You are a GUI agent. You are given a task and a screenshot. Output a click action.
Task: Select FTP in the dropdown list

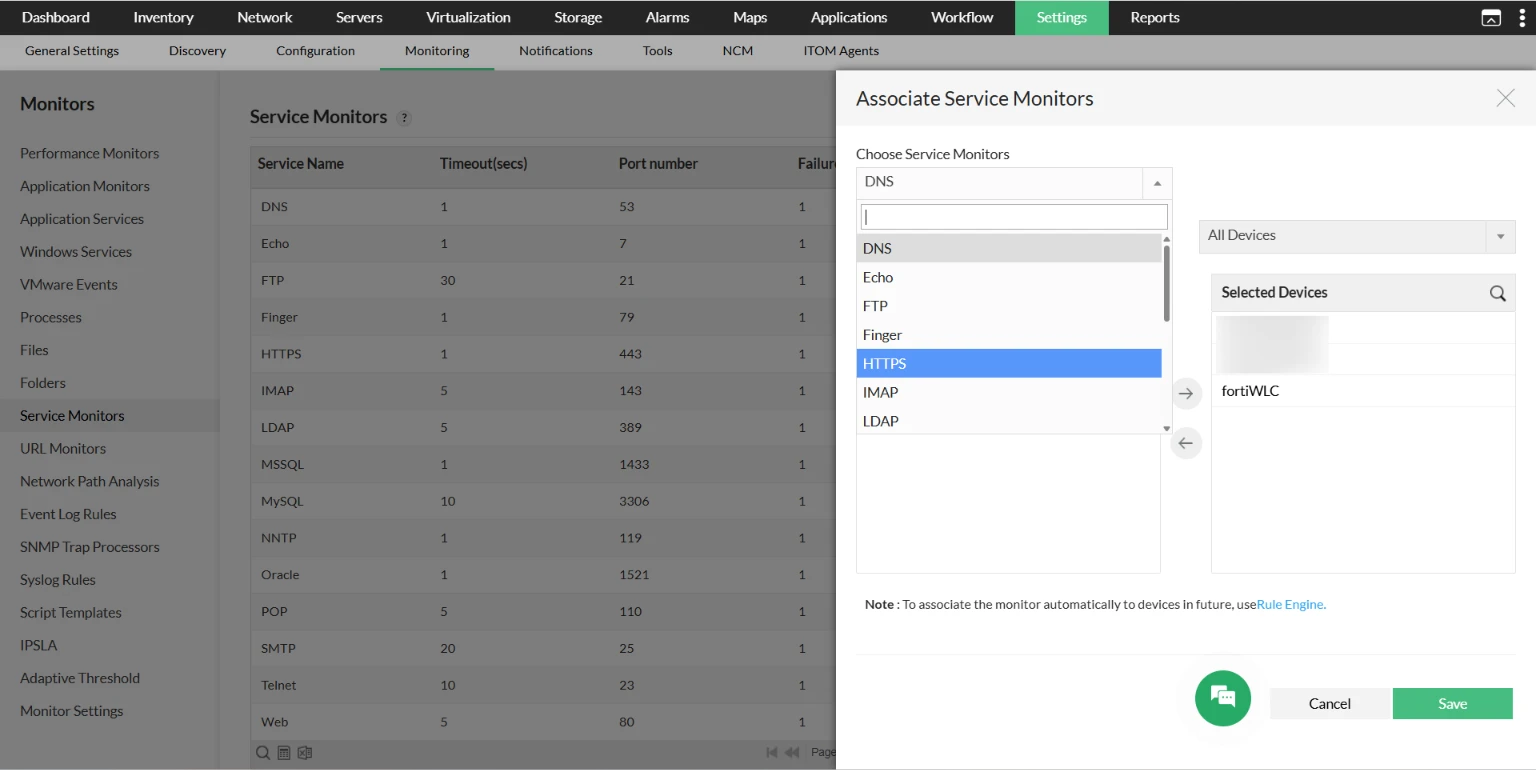coord(1009,306)
